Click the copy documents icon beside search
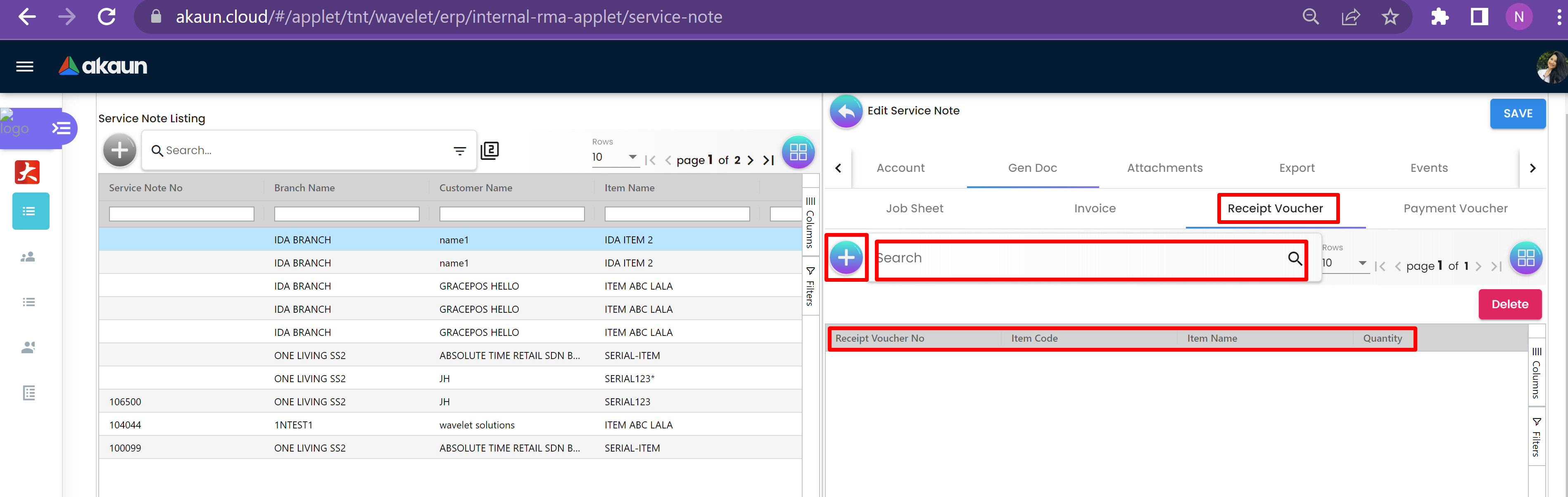Image resolution: width=1568 pixels, height=497 pixels. coord(489,150)
